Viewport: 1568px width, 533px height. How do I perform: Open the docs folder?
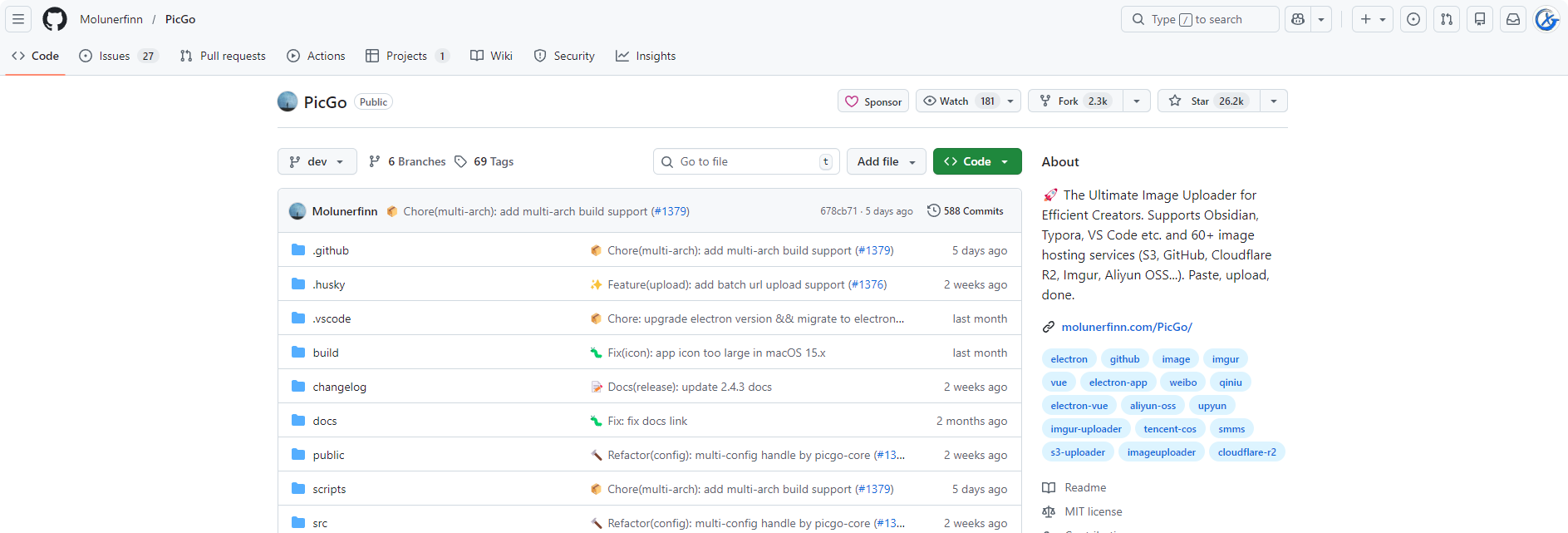point(325,421)
